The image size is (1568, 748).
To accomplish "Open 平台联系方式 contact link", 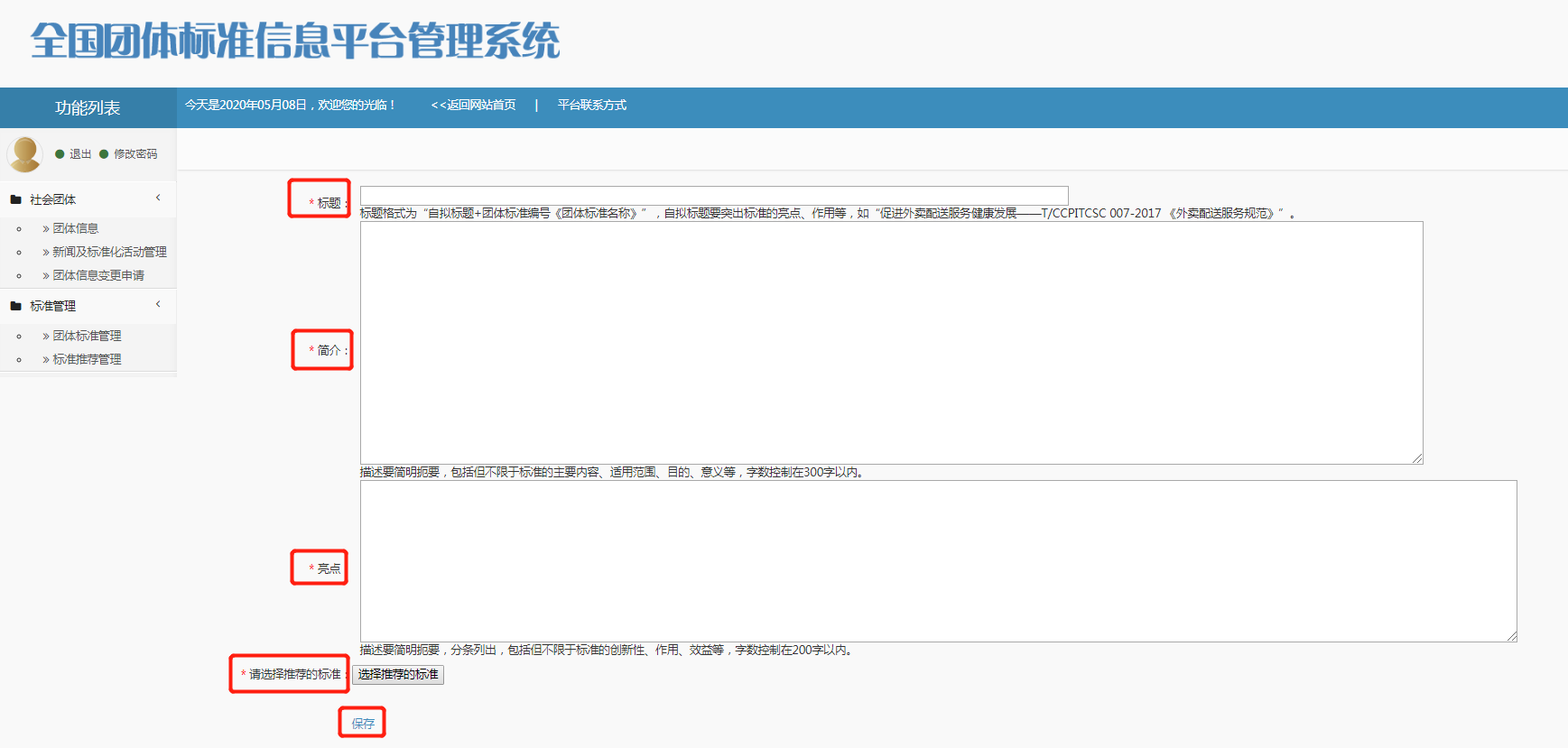I will [591, 105].
